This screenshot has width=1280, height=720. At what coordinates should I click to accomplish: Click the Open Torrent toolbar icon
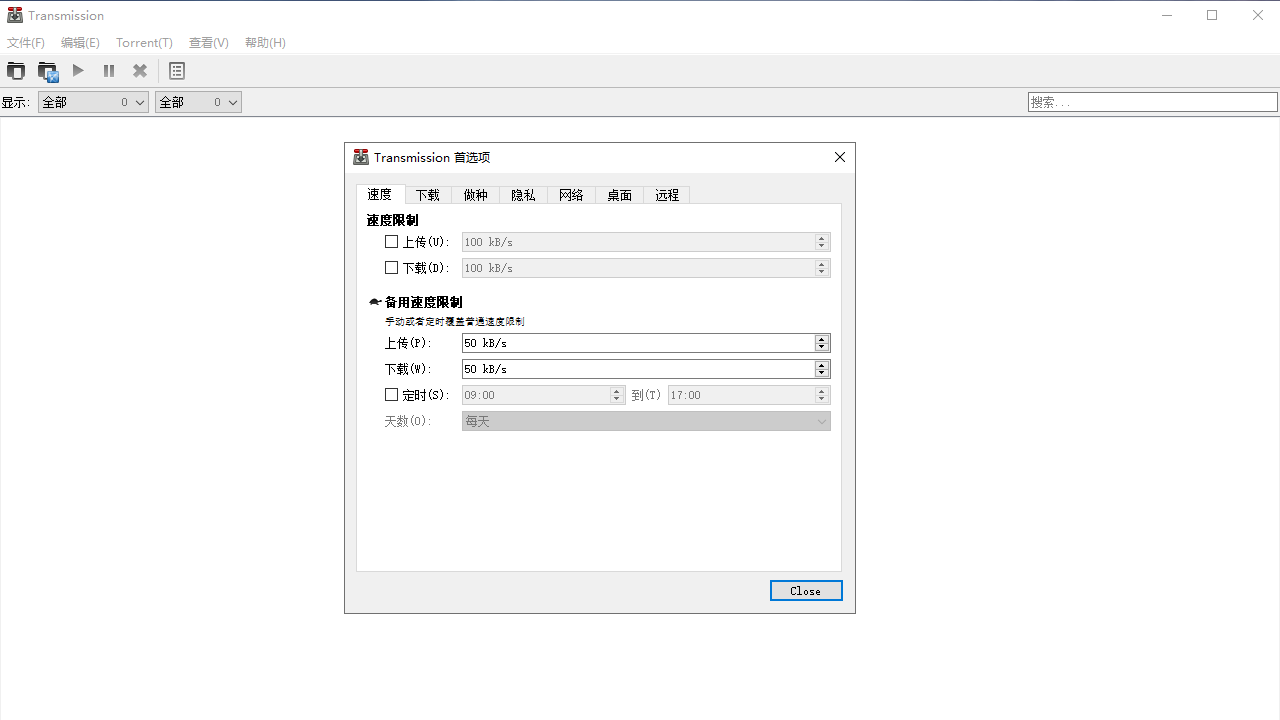pyautogui.click(x=16, y=71)
